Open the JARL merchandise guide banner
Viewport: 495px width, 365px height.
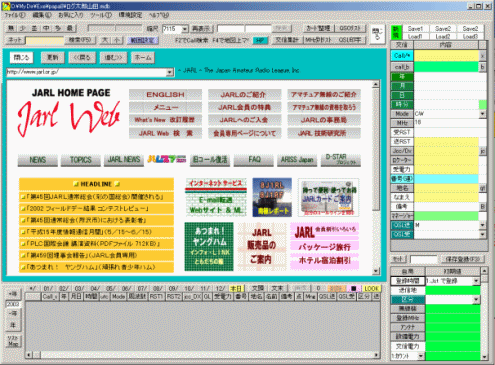click(x=262, y=246)
